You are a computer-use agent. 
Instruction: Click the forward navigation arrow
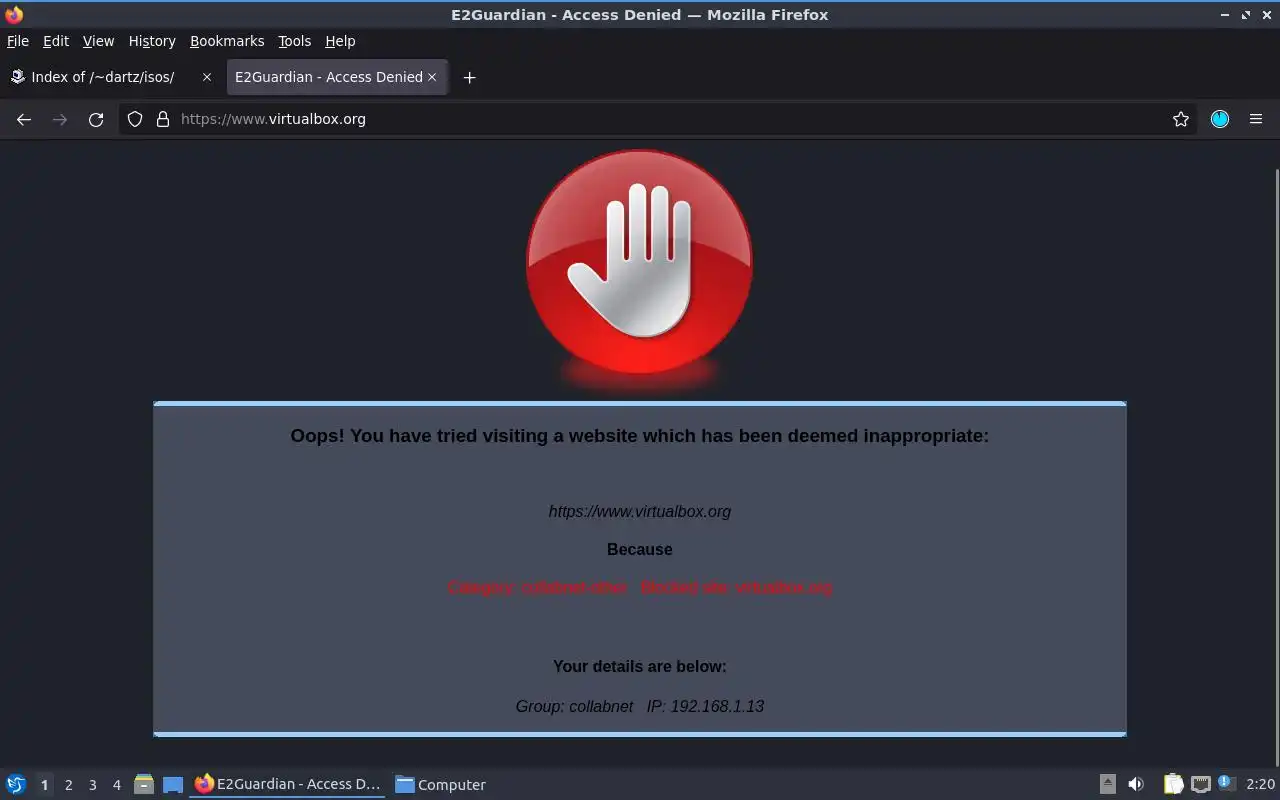click(x=60, y=119)
